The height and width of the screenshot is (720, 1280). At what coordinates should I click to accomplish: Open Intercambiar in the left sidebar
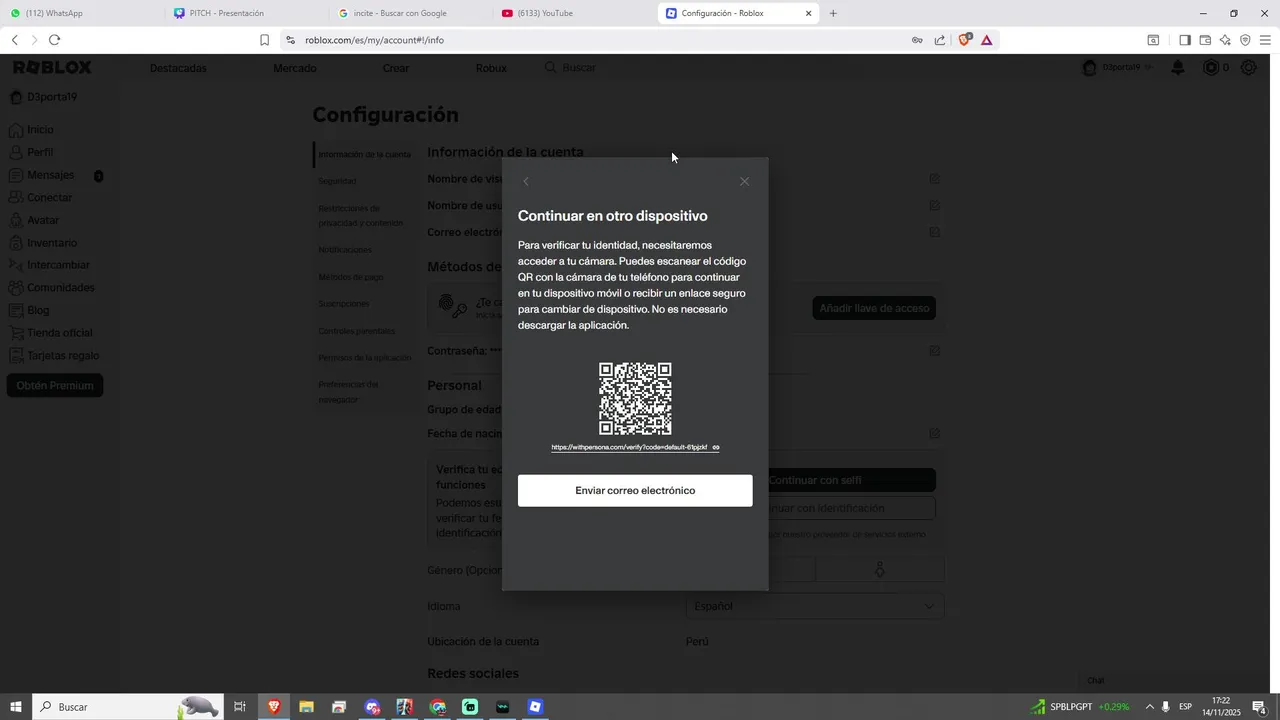coord(58,265)
